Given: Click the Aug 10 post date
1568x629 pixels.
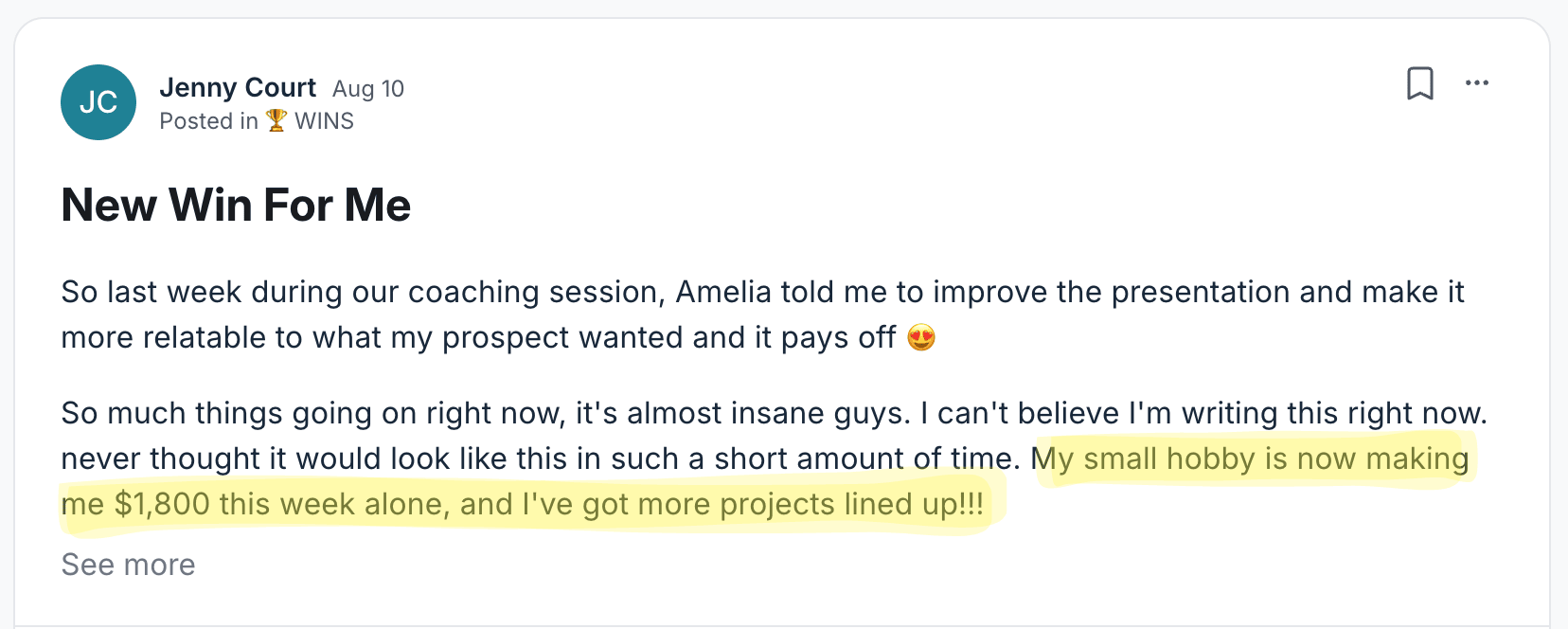Looking at the screenshot, I should 368,89.
